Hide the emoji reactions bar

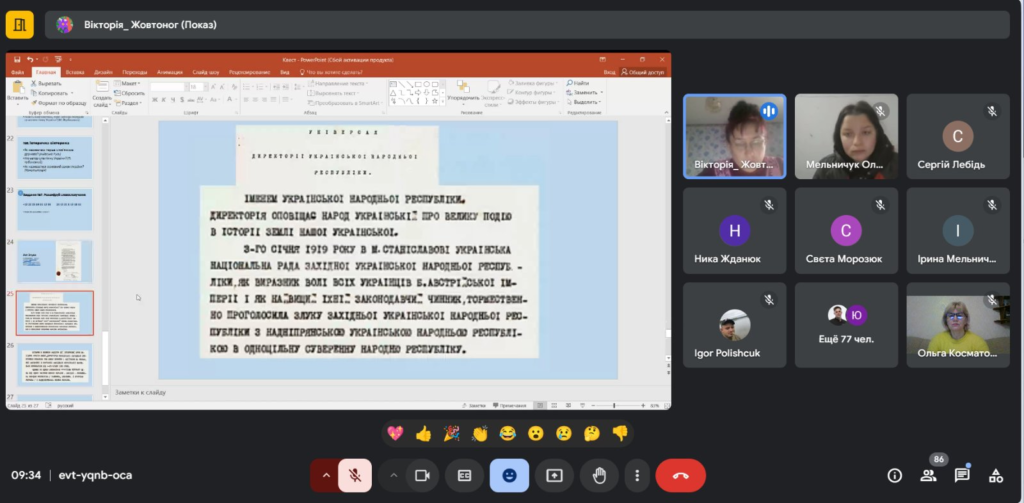pyautogui.click(x=510, y=475)
